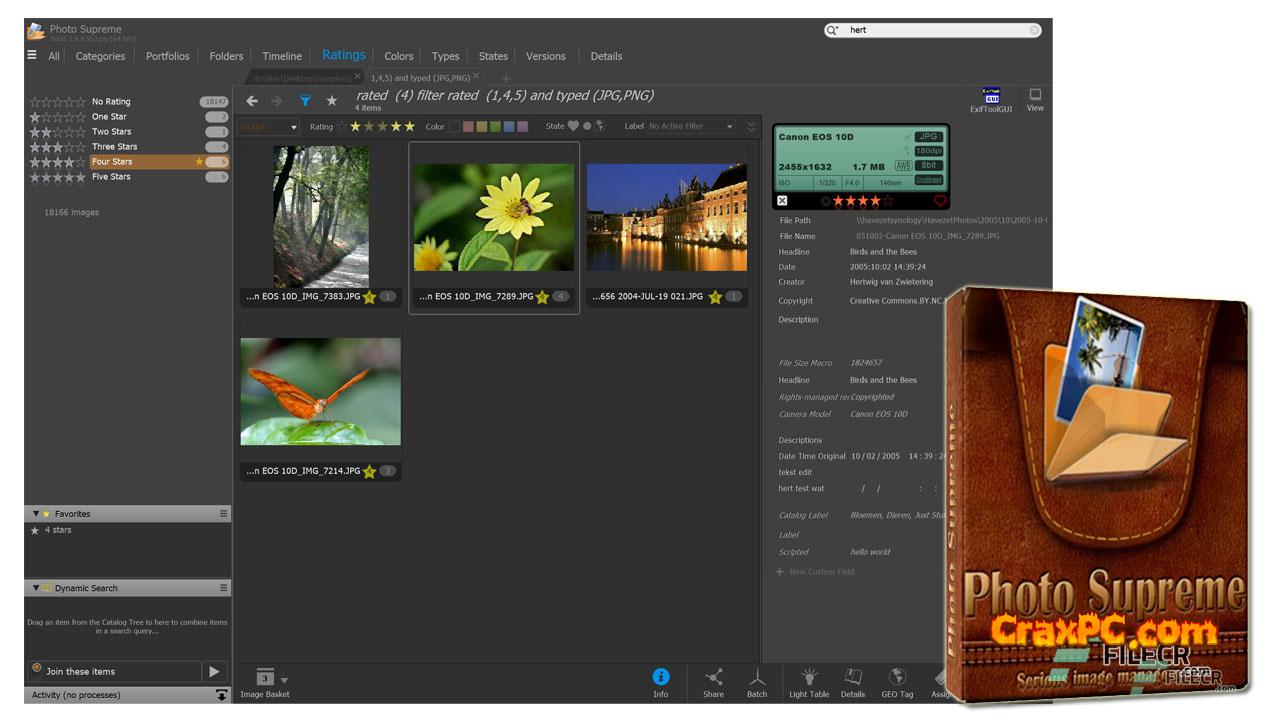
Task: Click the blue funnel filter icon
Action: (305, 101)
